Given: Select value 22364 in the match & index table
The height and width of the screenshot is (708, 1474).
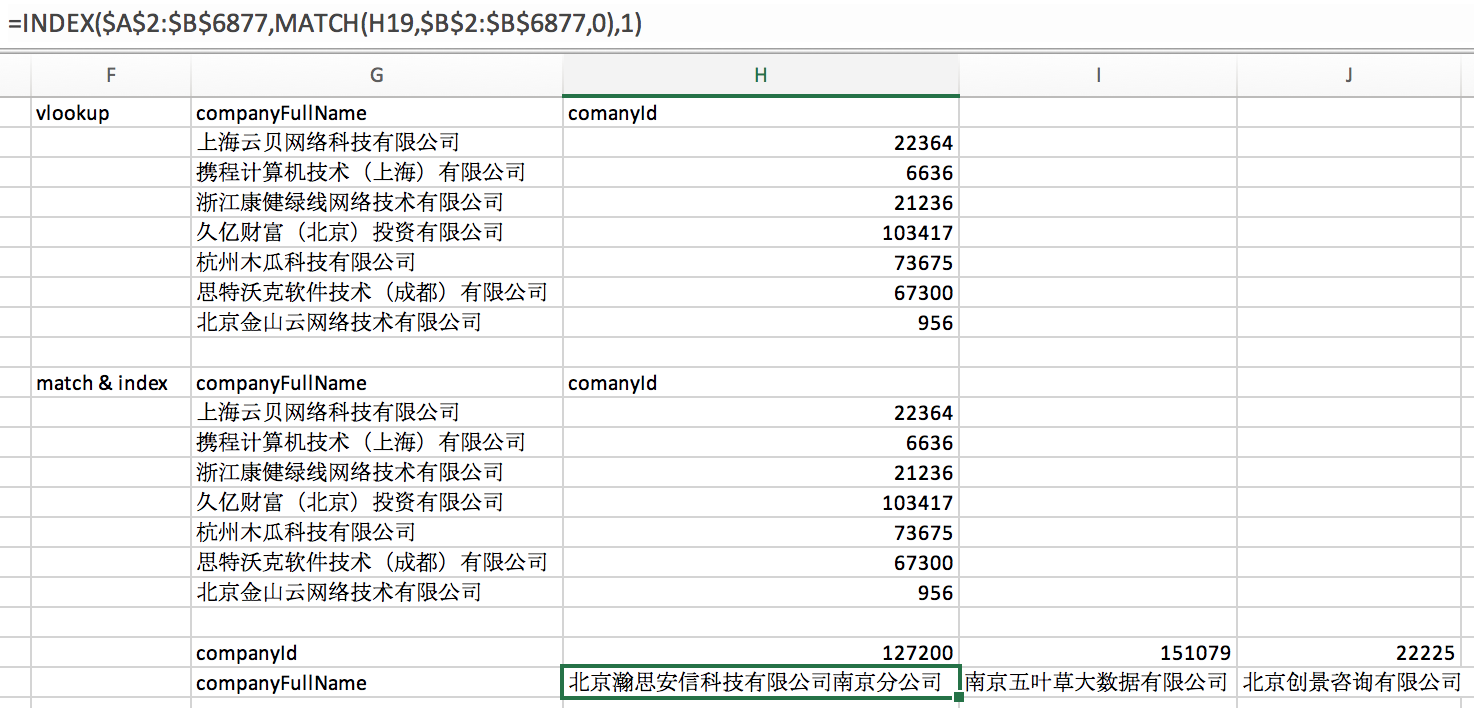Looking at the screenshot, I should pos(760,413).
